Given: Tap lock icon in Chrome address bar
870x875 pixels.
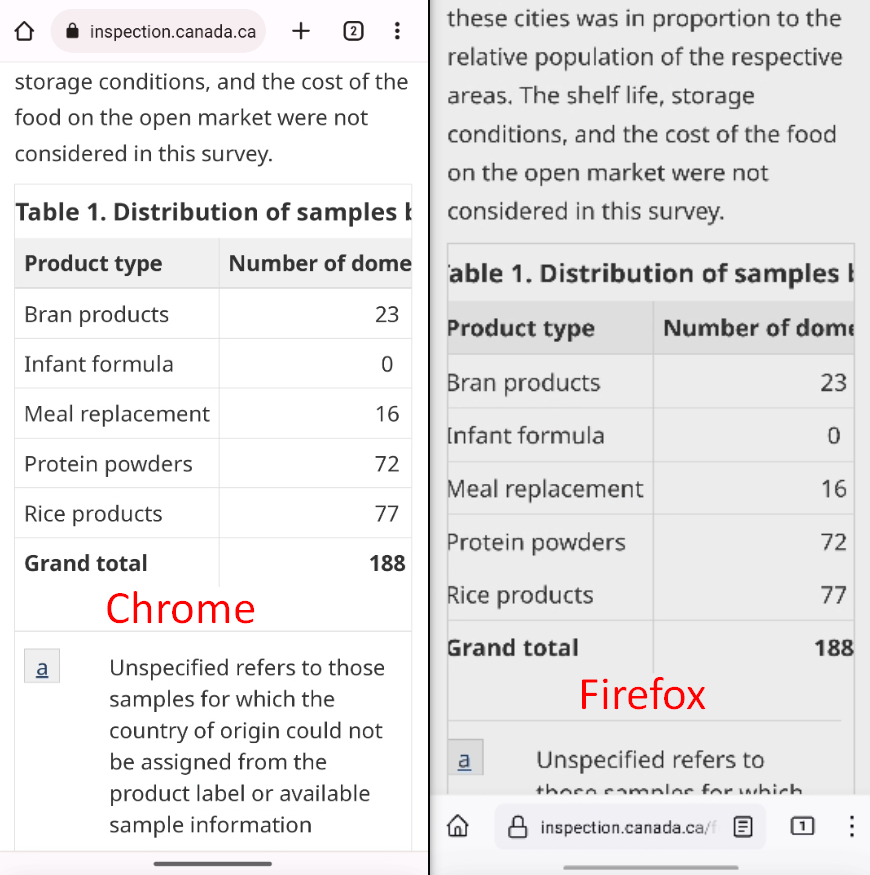Looking at the screenshot, I should point(73,31).
